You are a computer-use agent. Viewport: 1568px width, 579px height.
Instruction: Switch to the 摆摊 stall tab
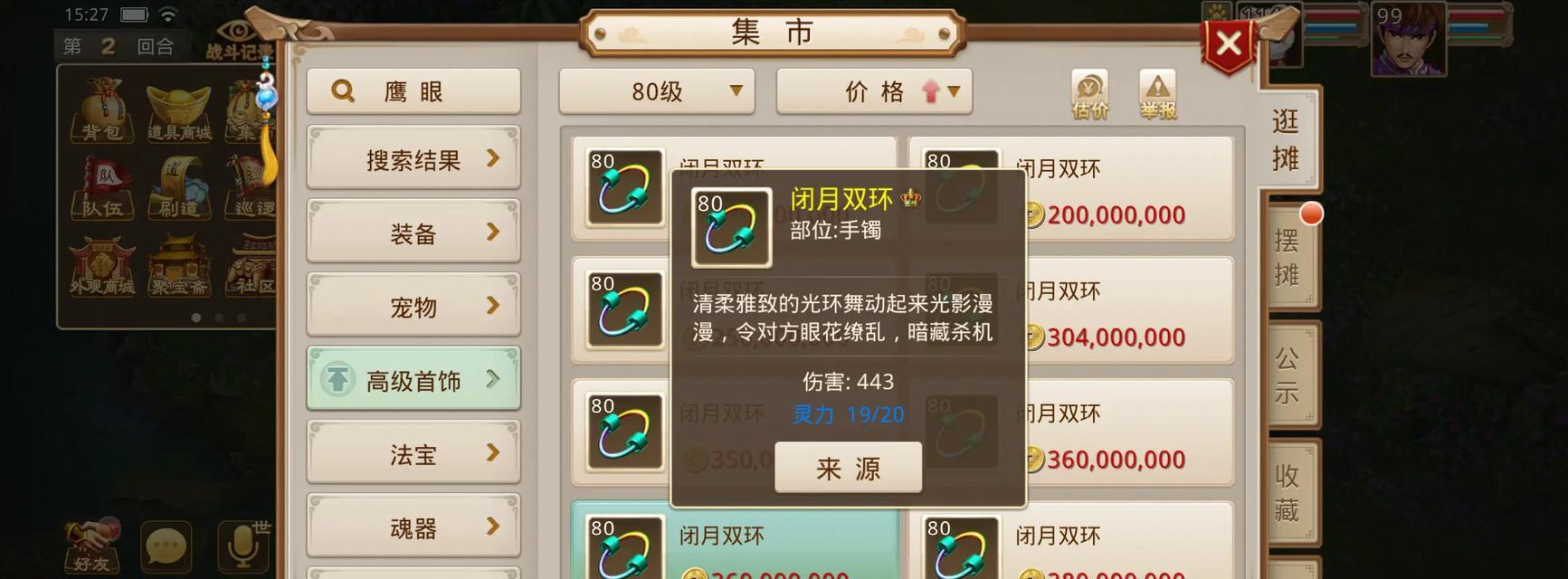tap(1288, 258)
